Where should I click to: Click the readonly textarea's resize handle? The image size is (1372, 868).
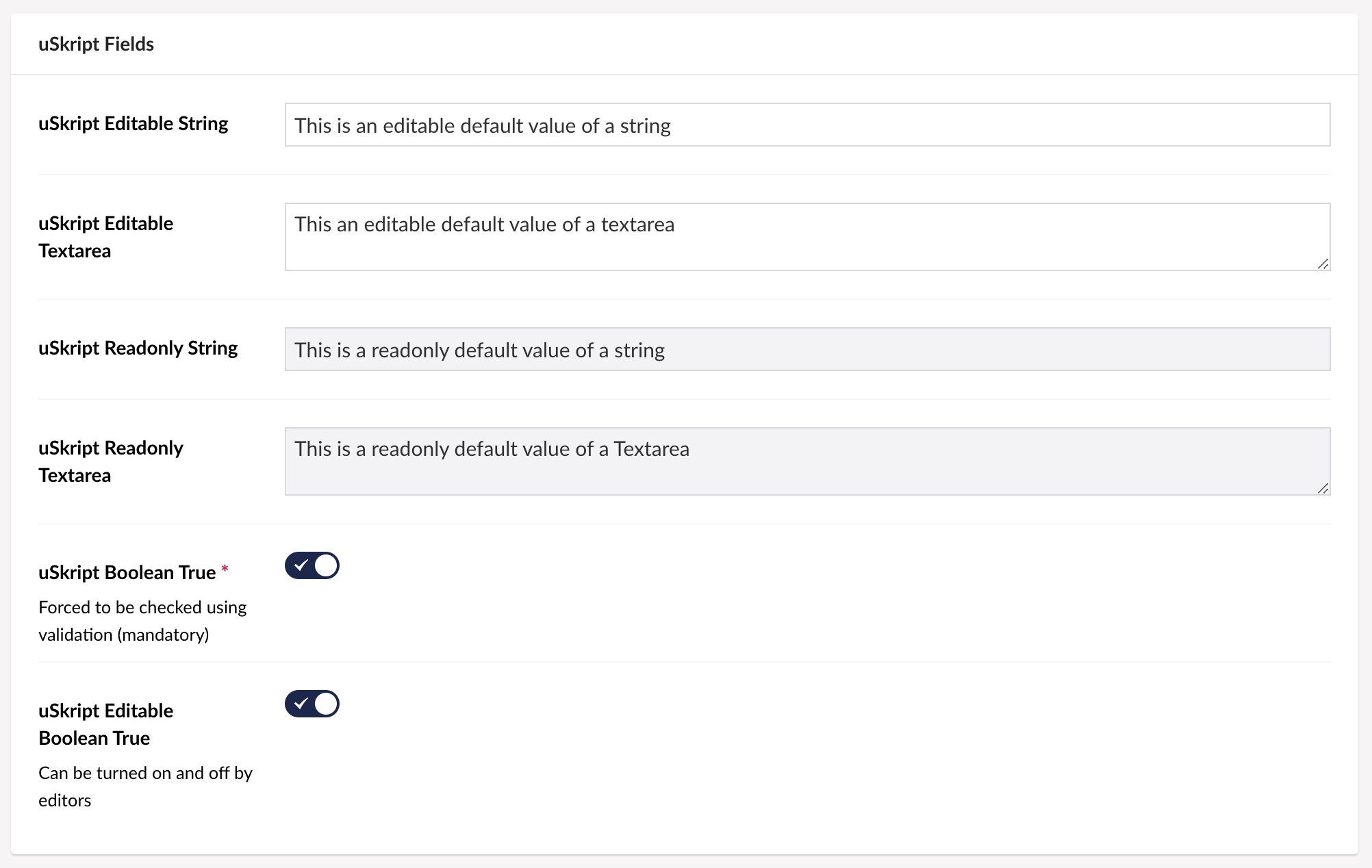1323,488
